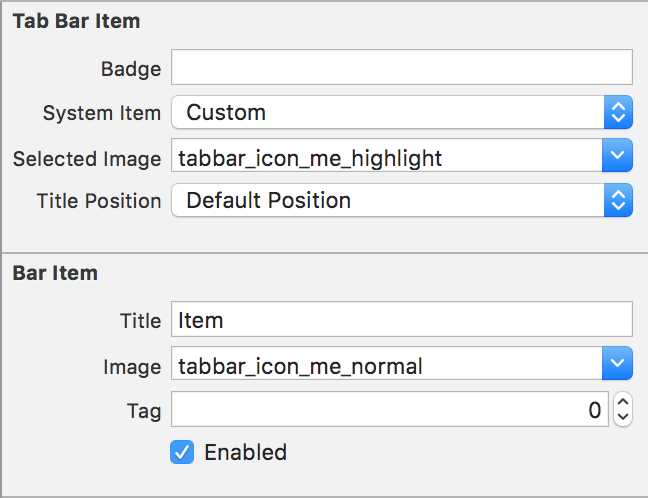
Task: Click the 'Title Position' label
Action: [x=99, y=201]
